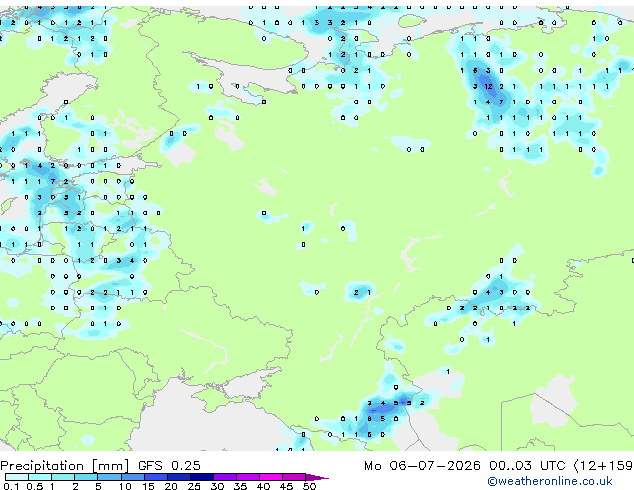
Task: Click the legend label '15'
Action: coord(148,486)
